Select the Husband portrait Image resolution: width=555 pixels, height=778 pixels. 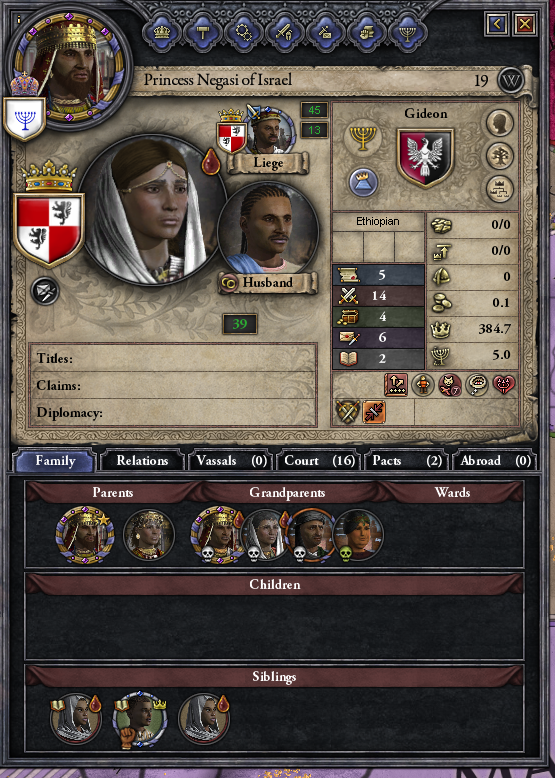click(x=268, y=231)
